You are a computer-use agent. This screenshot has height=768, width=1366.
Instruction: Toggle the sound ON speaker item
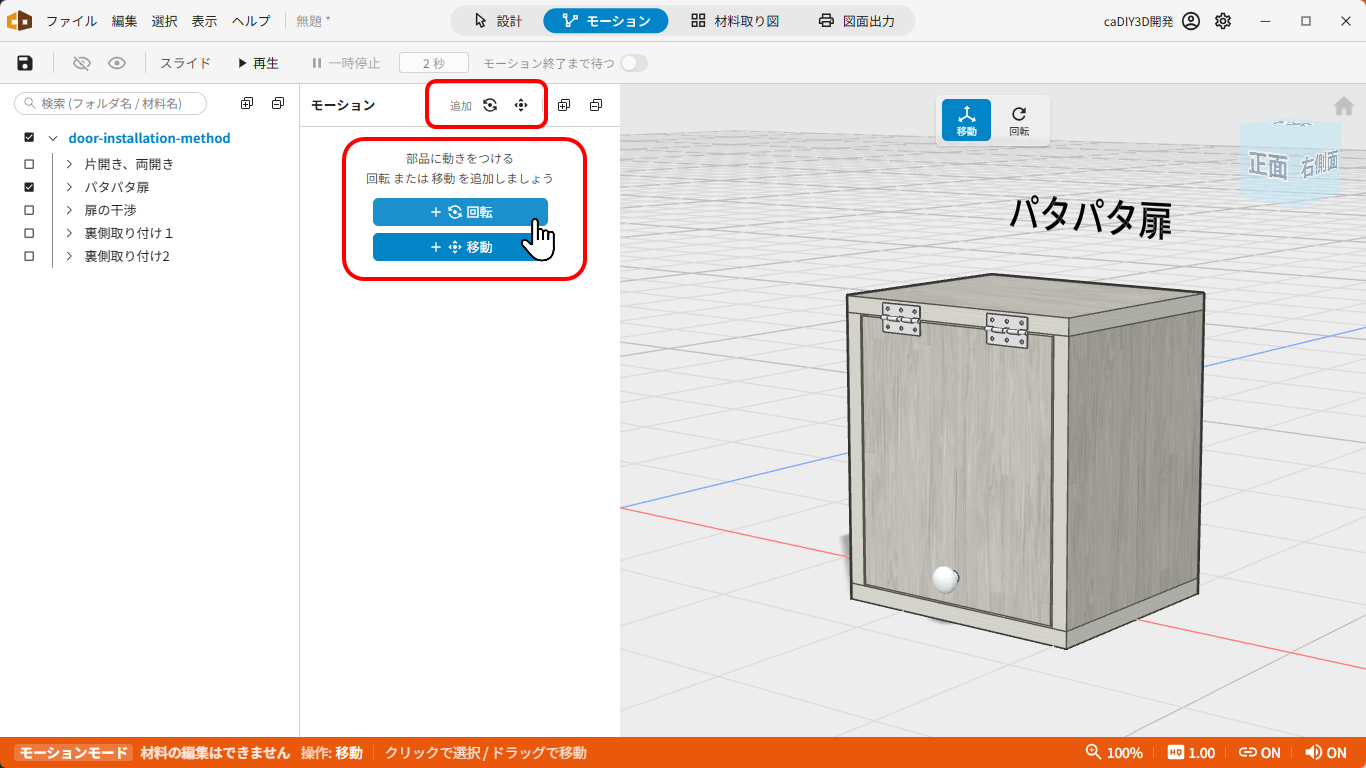pos(1326,753)
